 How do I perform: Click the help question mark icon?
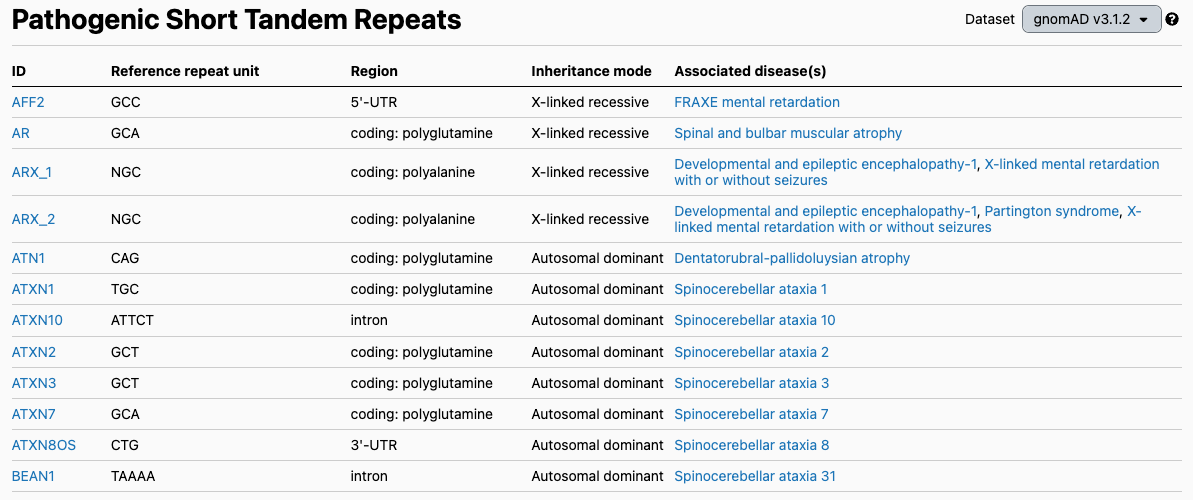[x=1172, y=19]
